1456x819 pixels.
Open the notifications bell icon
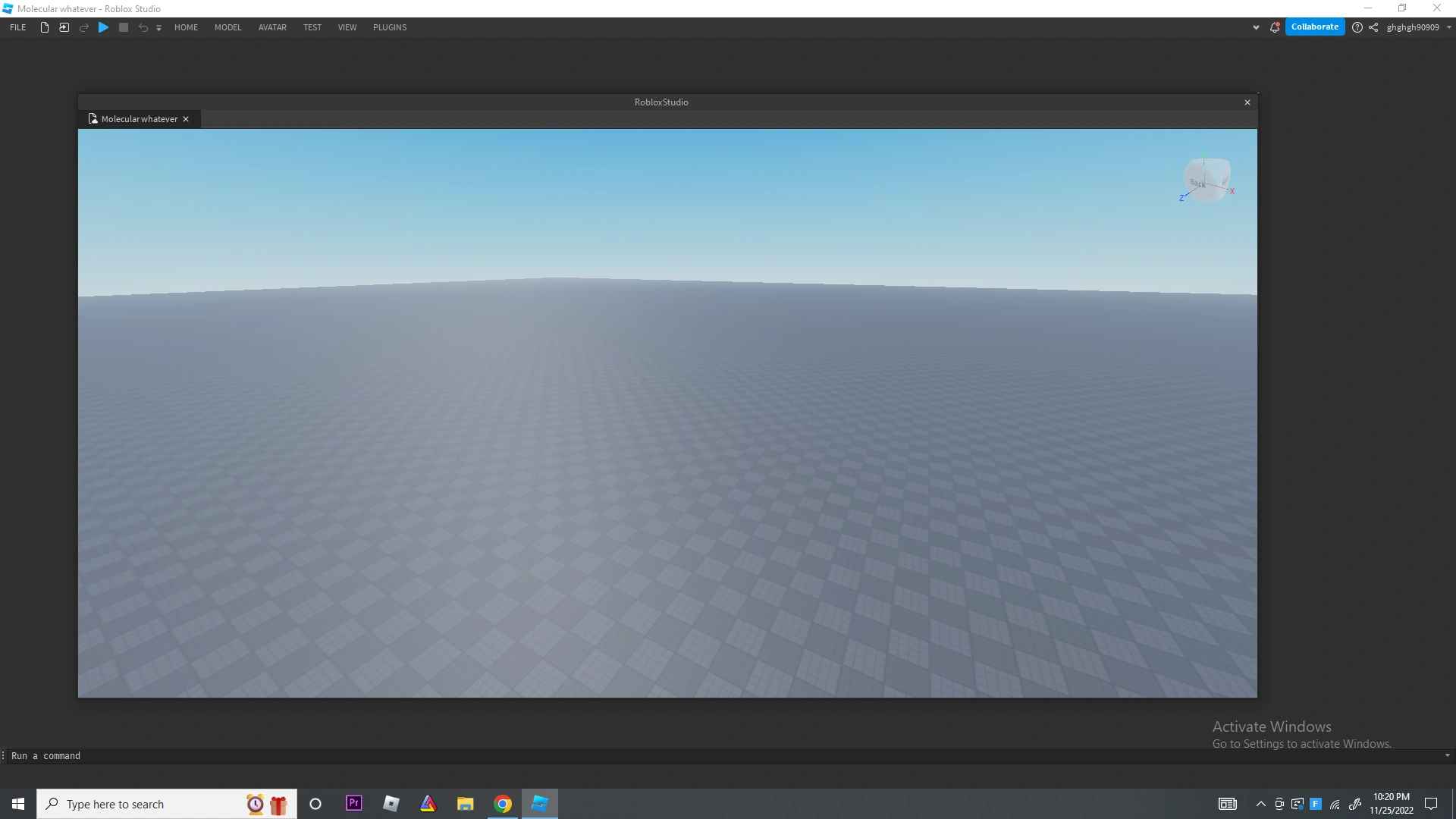pos(1275,27)
